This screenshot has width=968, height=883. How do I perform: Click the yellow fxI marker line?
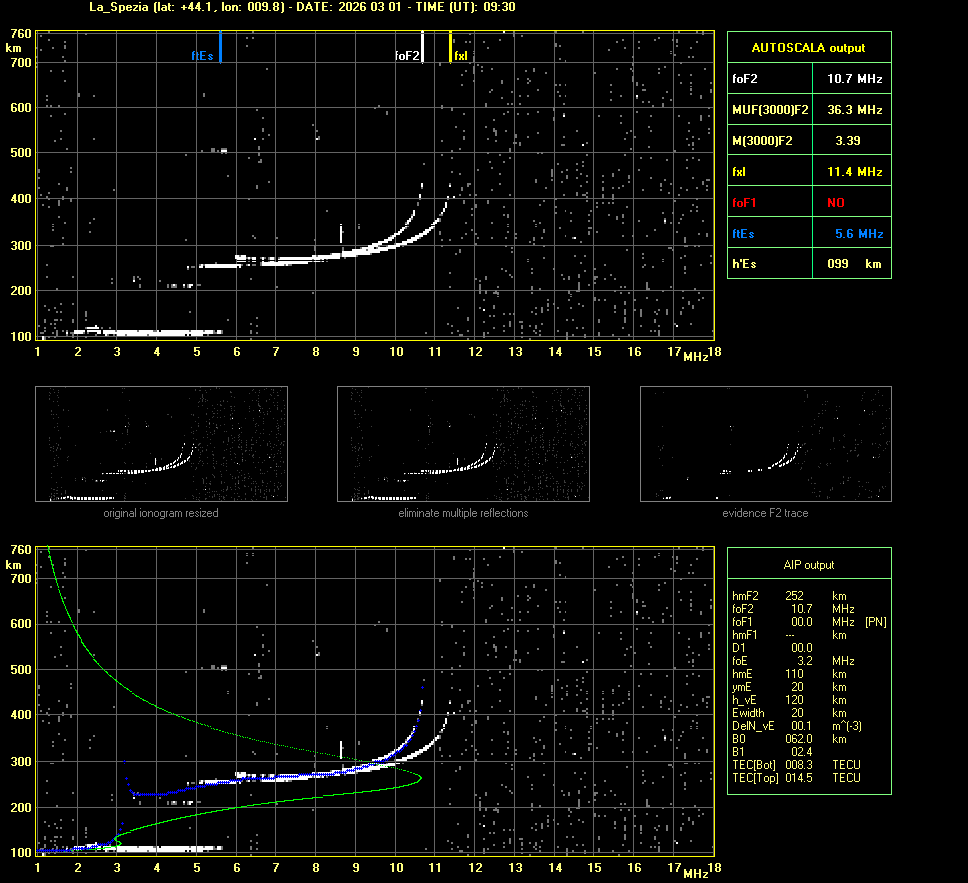451,47
